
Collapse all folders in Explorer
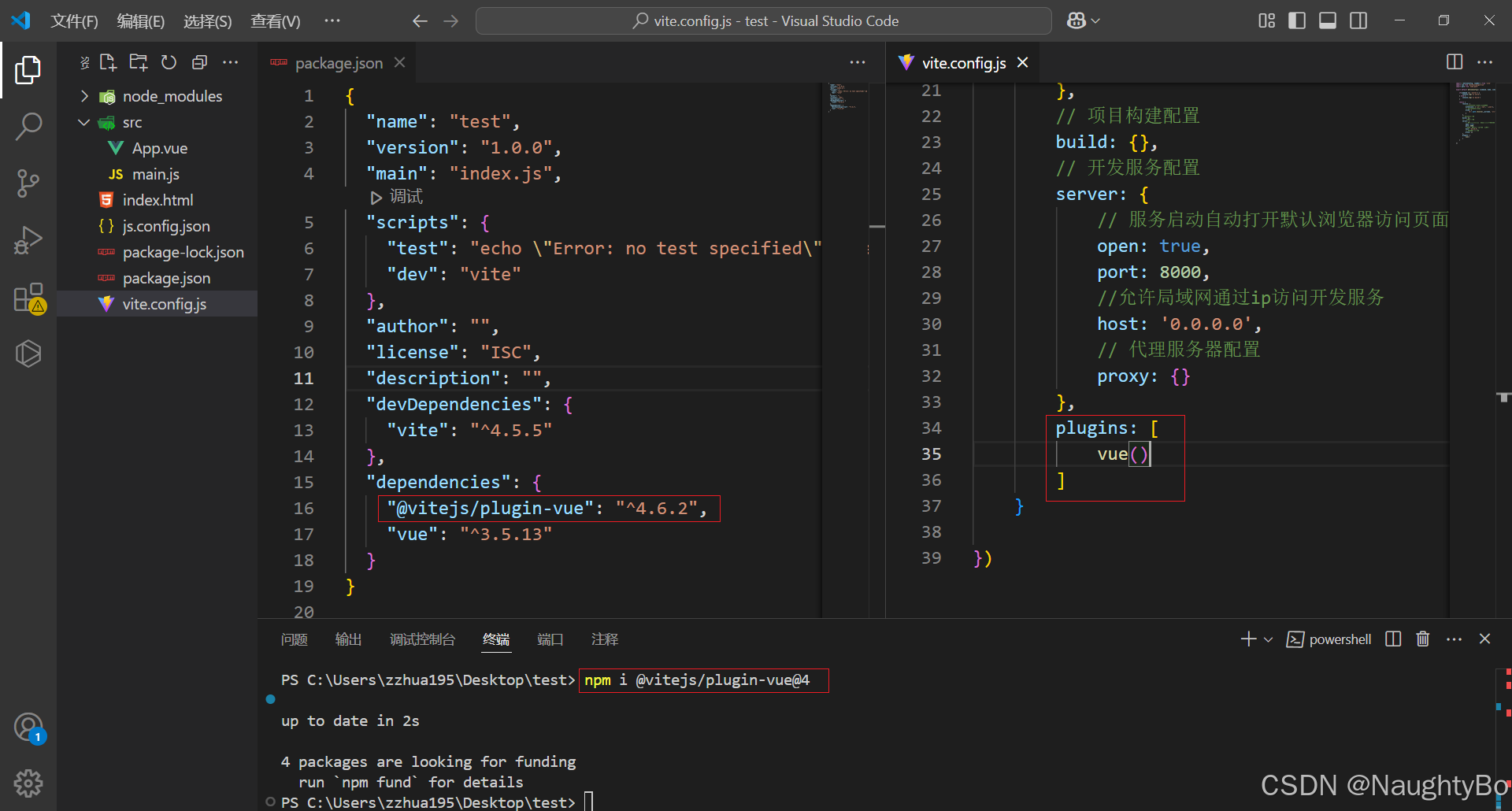(x=199, y=62)
